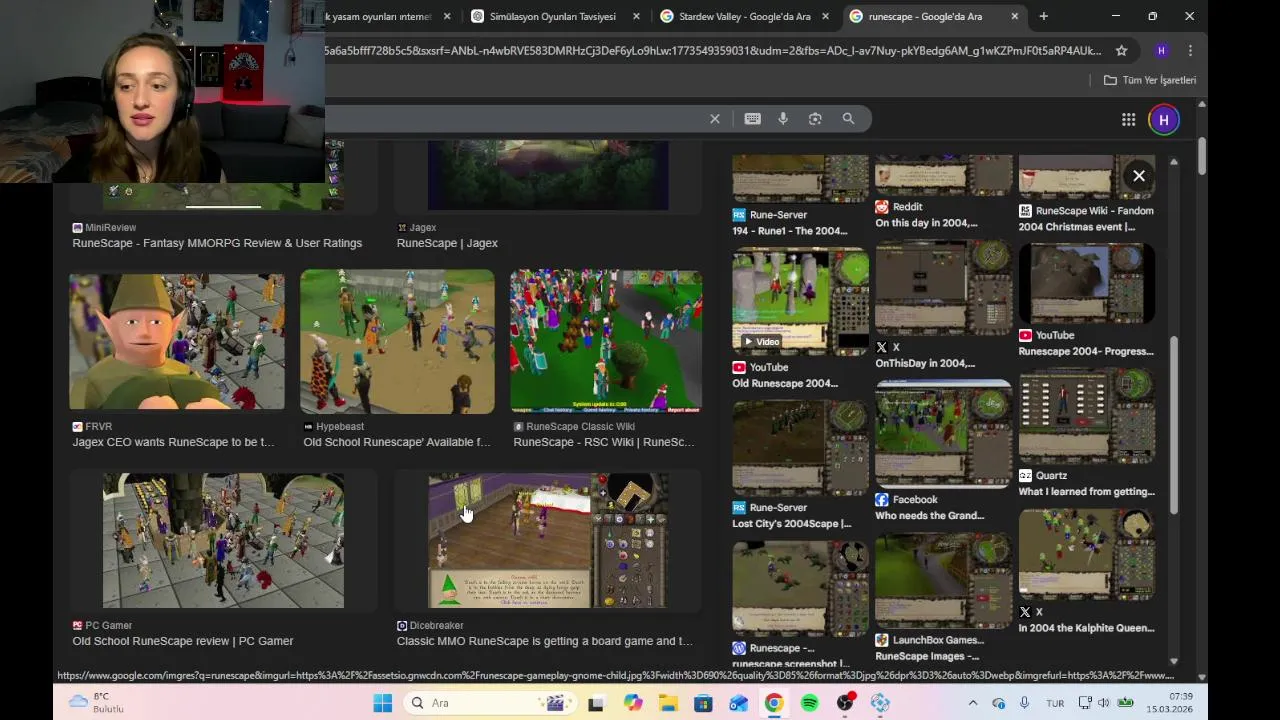Open a new browser tab
The width and height of the screenshot is (1280, 720).
click(x=1043, y=16)
